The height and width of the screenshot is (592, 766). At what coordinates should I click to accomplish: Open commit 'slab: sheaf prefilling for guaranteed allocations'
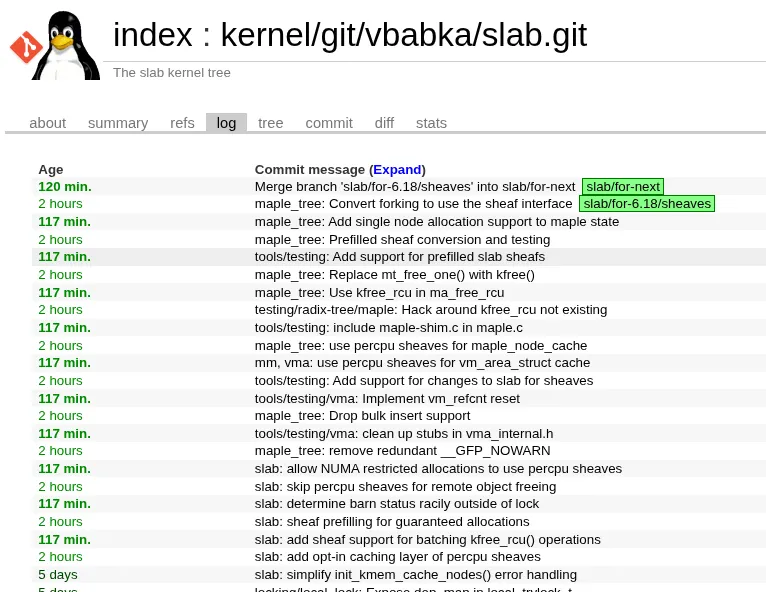[392, 522]
